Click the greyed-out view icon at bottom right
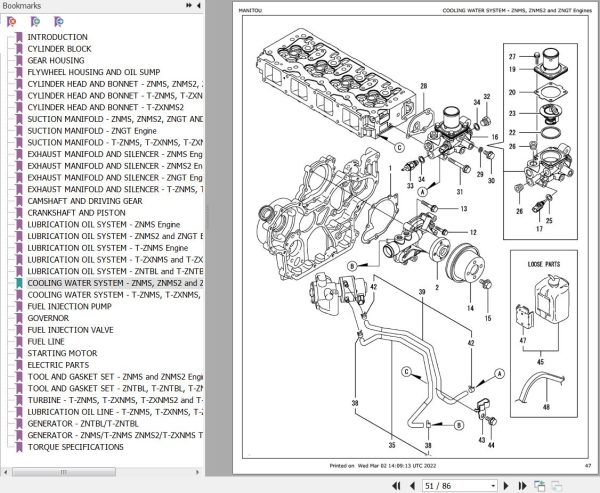600x493 pixels. [x=556, y=486]
